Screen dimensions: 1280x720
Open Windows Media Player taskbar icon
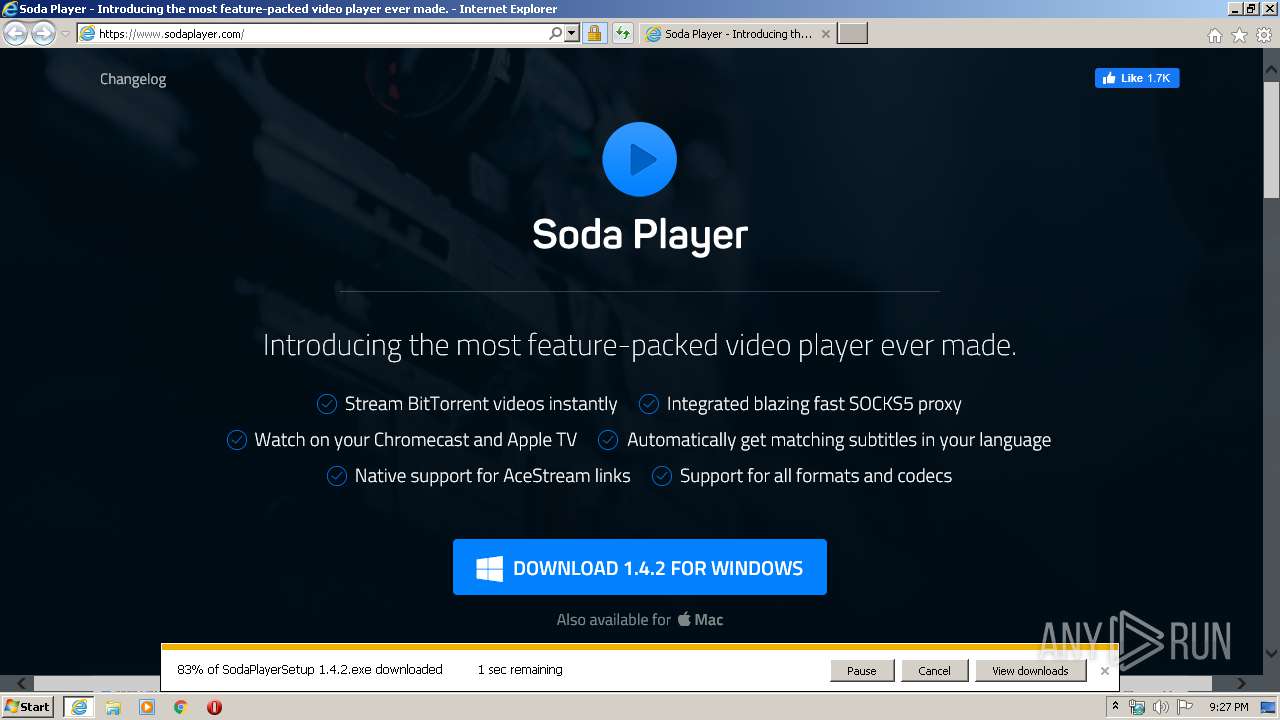147,707
